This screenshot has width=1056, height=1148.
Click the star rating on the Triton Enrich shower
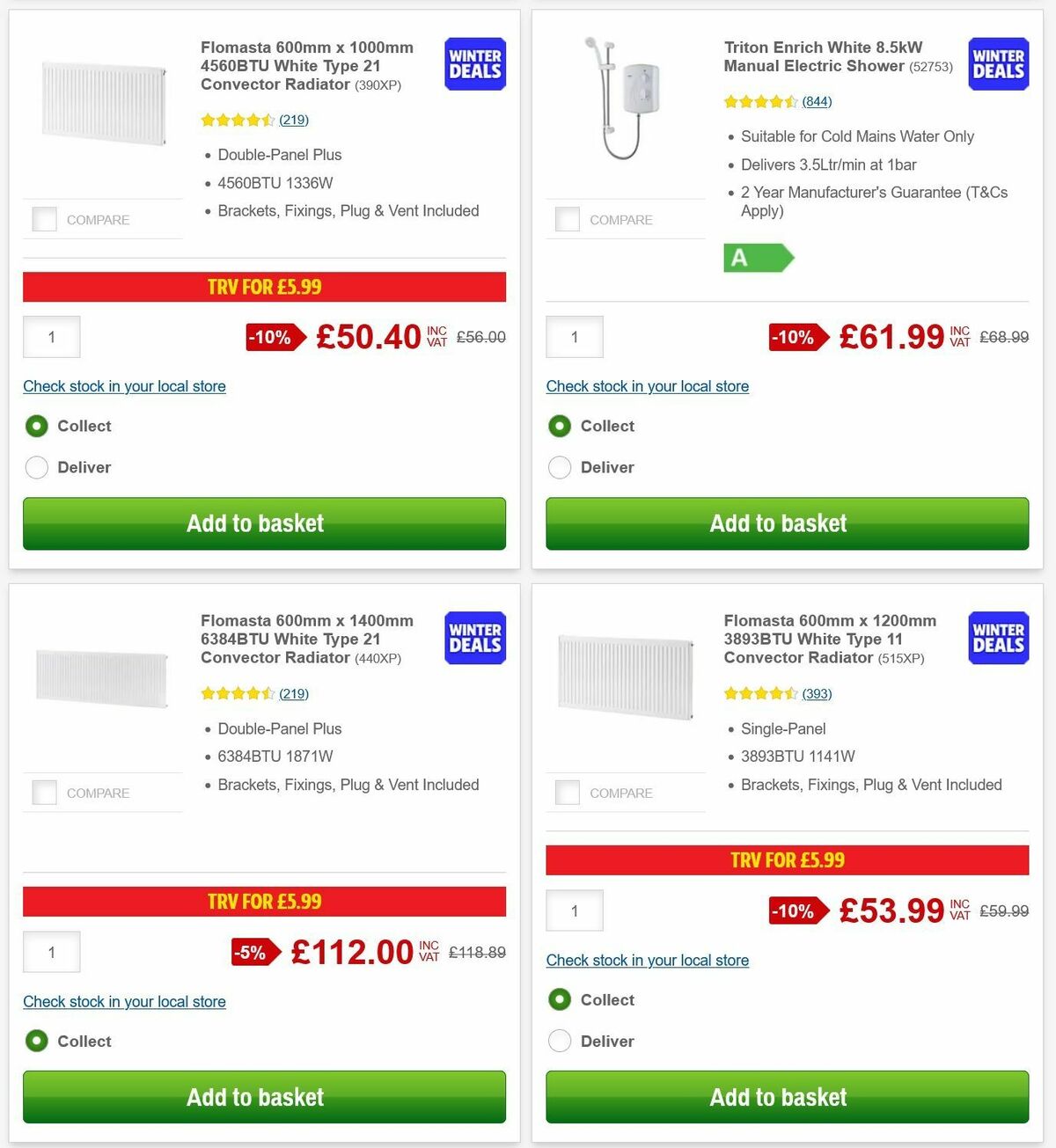[x=760, y=101]
